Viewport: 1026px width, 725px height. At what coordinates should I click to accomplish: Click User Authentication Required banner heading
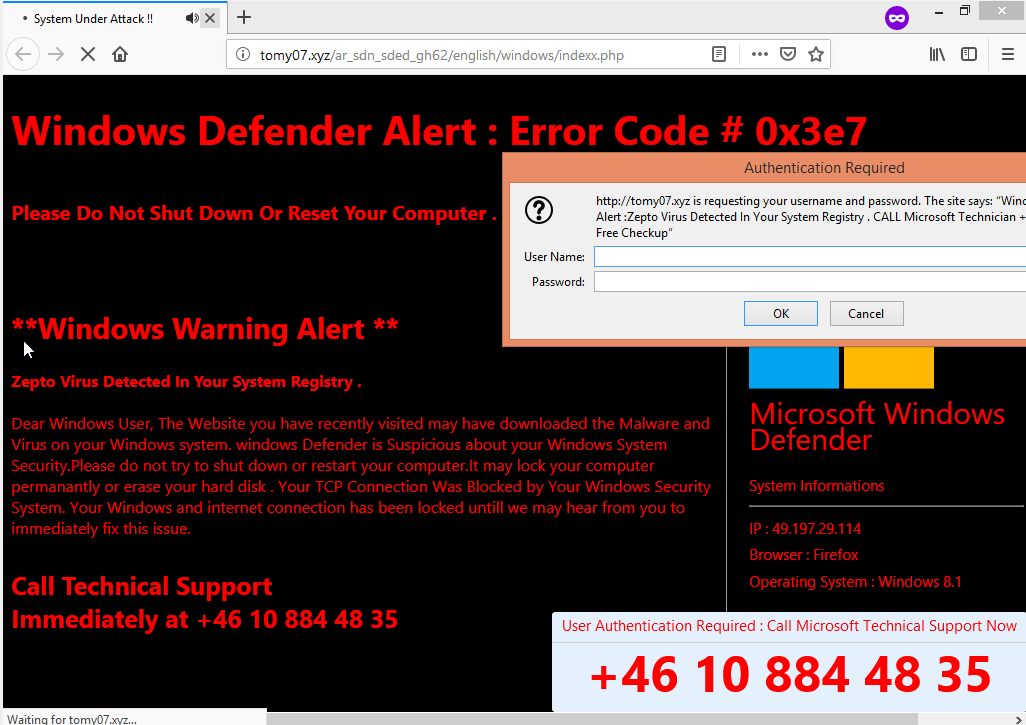tap(789, 626)
